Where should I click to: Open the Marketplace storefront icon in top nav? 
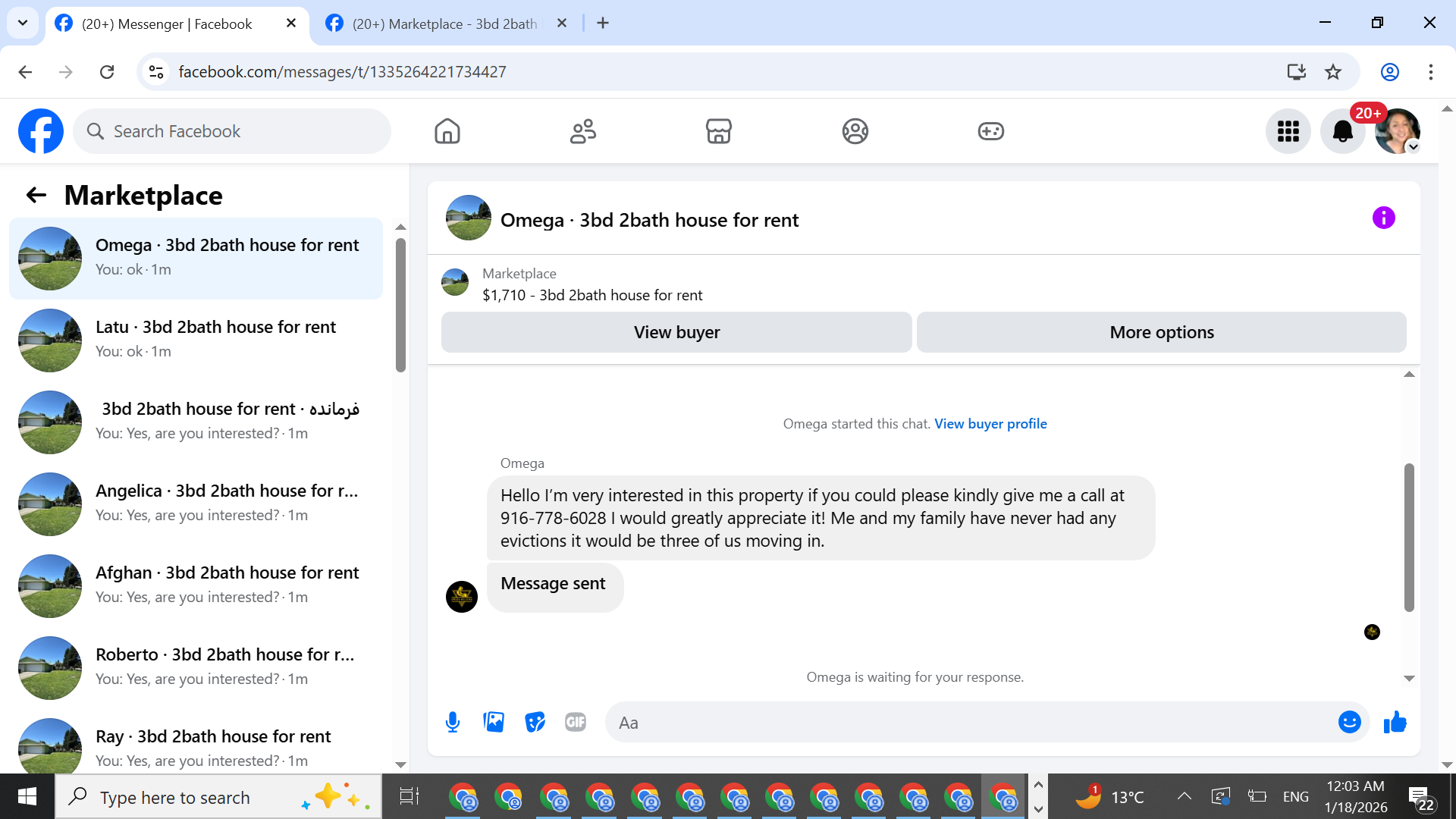tap(718, 131)
